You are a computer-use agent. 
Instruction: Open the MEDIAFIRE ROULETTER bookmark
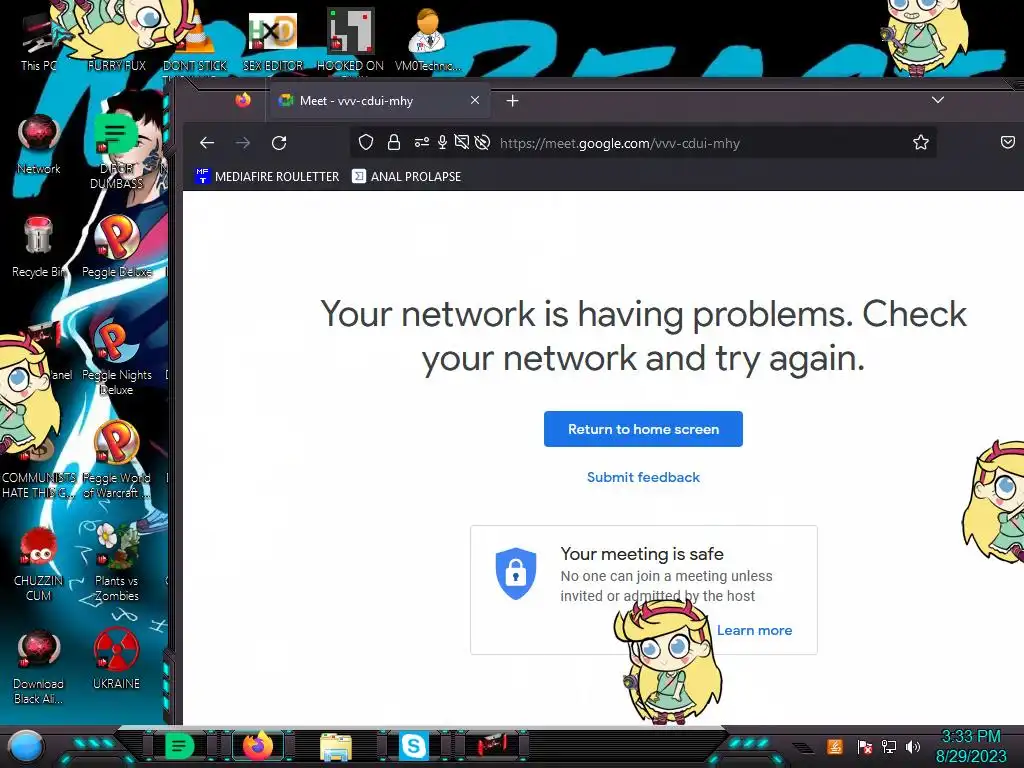267,176
